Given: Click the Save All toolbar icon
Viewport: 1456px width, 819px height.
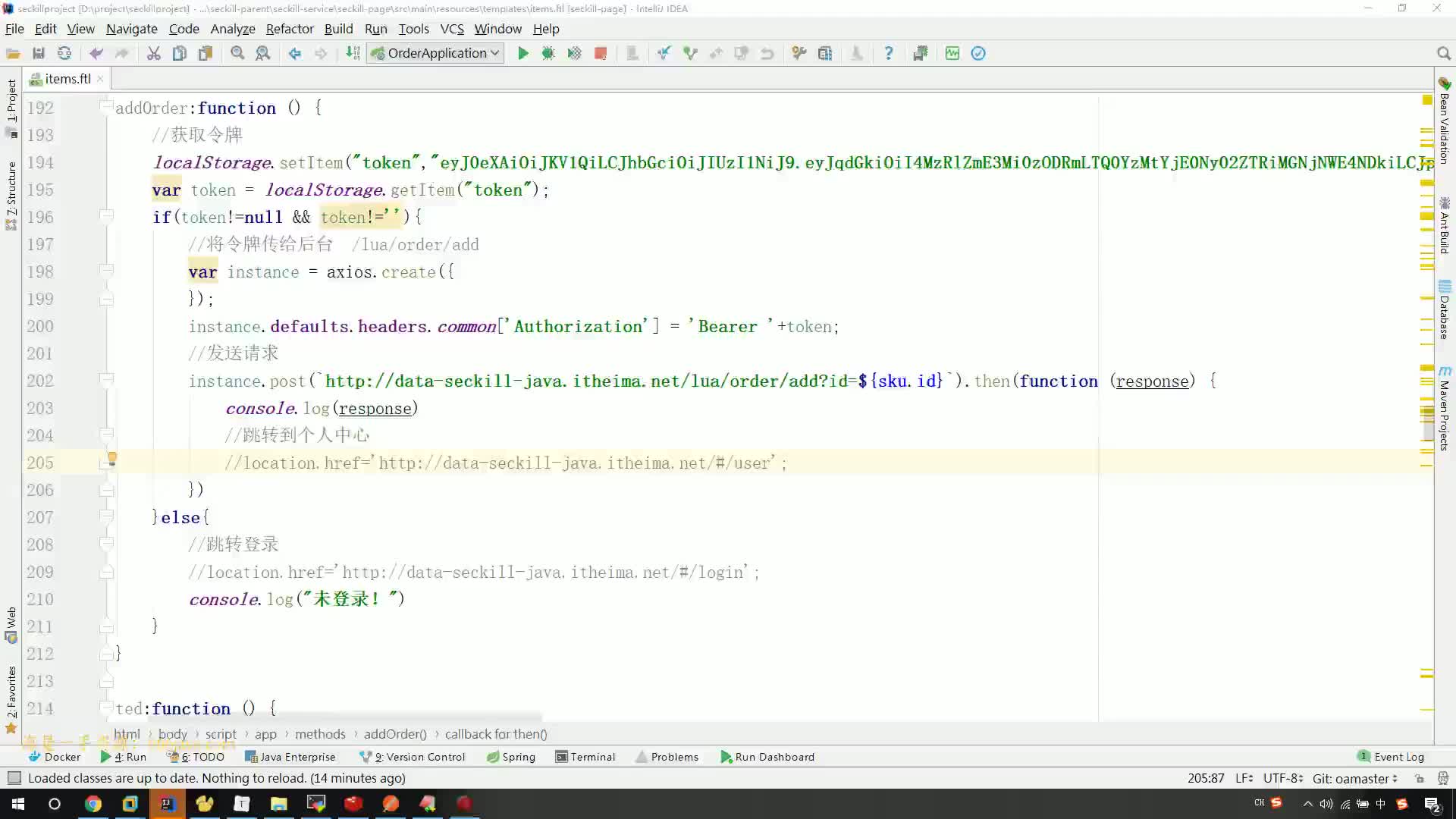Looking at the screenshot, I should coord(39,53).
